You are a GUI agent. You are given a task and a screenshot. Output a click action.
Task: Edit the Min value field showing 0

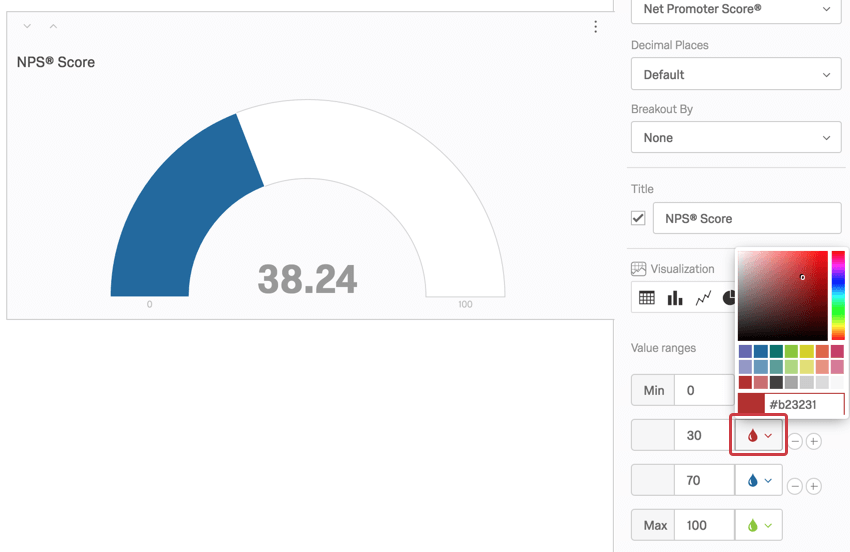704,390
